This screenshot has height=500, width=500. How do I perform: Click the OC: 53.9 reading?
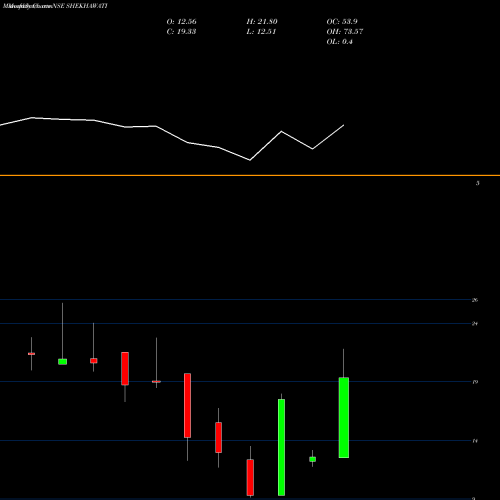pos(342,22)
